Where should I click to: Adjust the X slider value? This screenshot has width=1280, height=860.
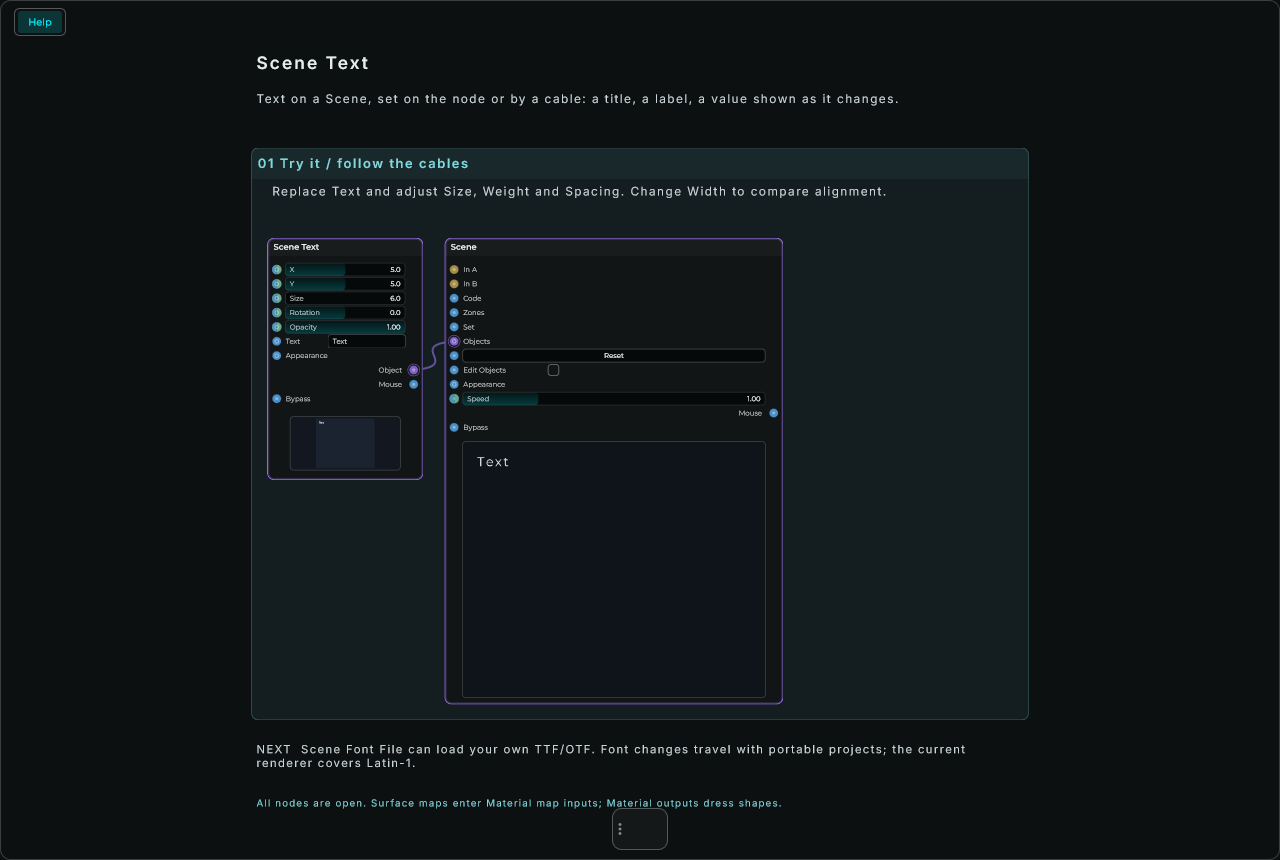pyautogui.click(x=345, y=270)
